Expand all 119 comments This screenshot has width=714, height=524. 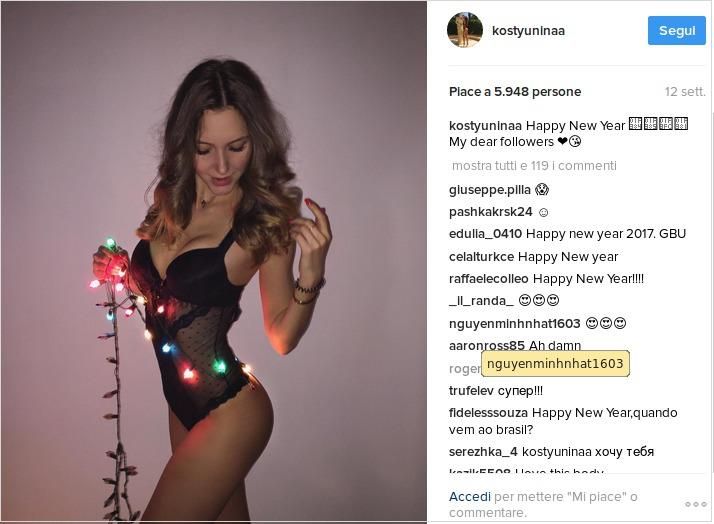click(x=534, y=166)
